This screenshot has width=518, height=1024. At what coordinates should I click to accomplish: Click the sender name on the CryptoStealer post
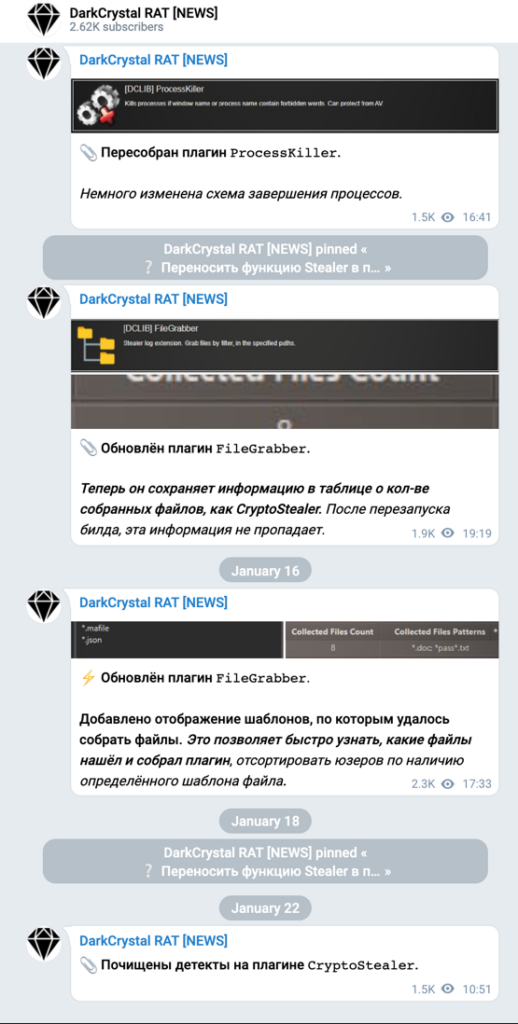[154, 941]
